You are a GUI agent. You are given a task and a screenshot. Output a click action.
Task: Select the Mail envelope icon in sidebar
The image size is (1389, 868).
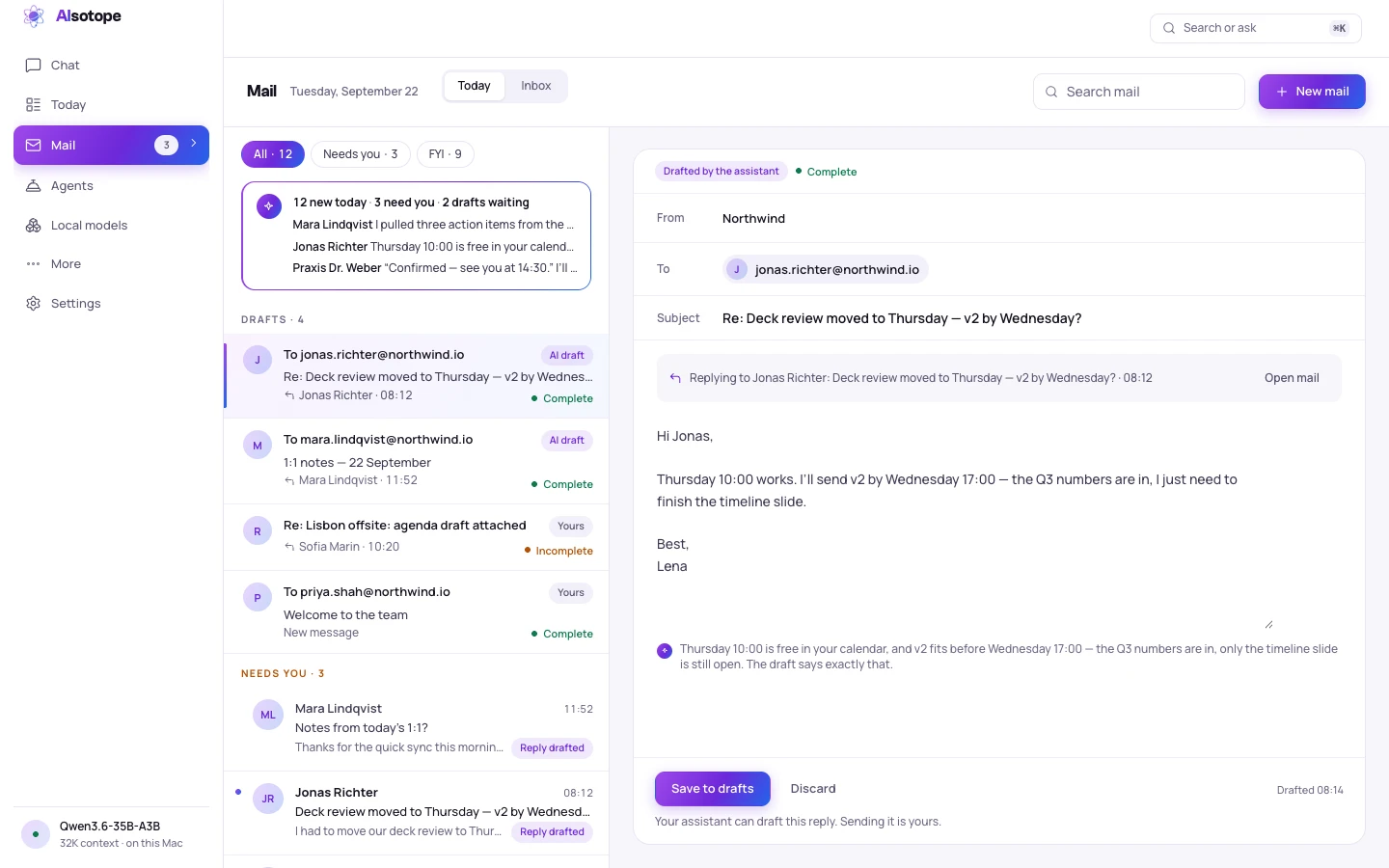pos(33,146)
